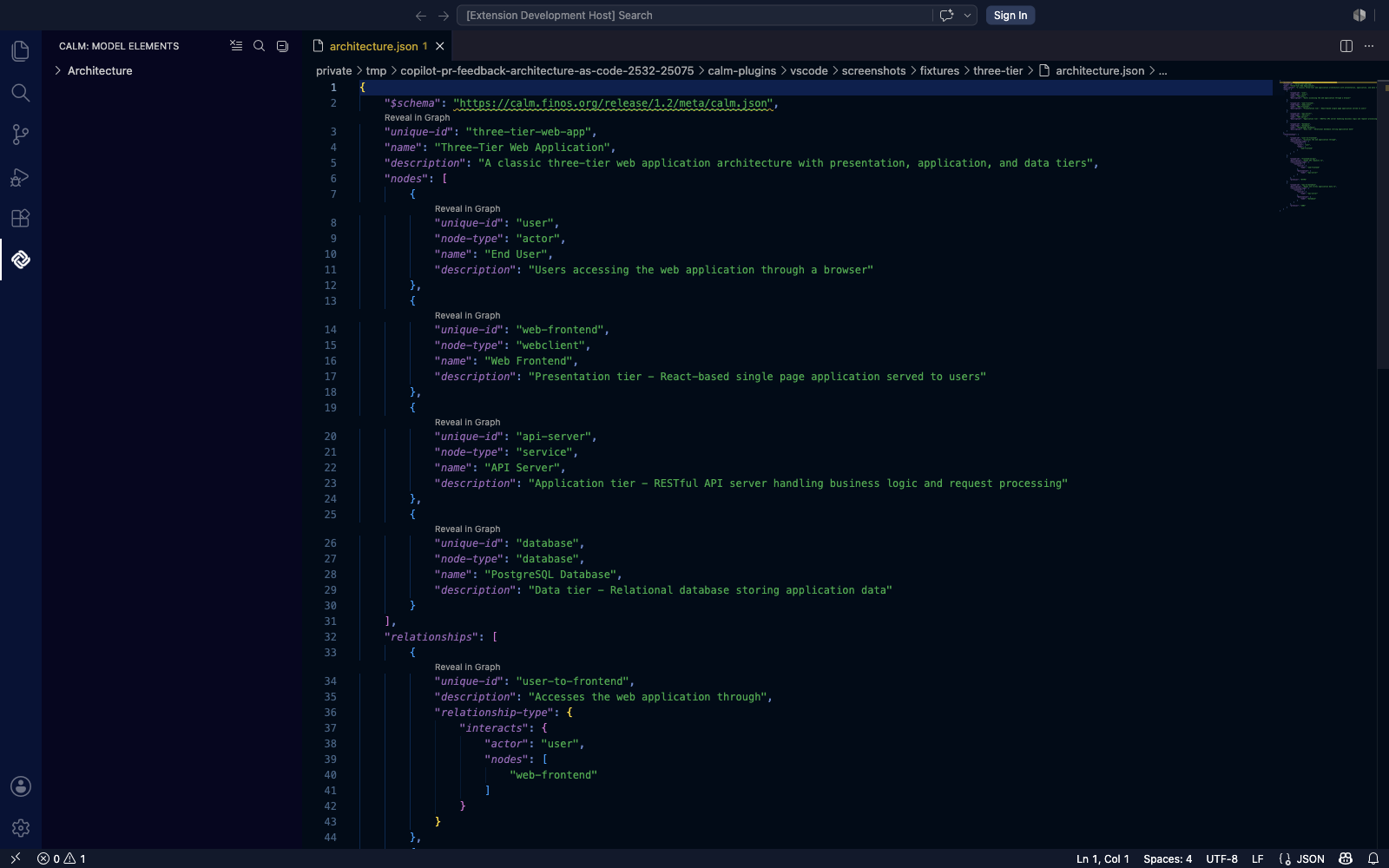The width and height of the screenshot is (1389, 868).
Task: Click LF end-of-line in status bar
Action: click(1257, 858)
